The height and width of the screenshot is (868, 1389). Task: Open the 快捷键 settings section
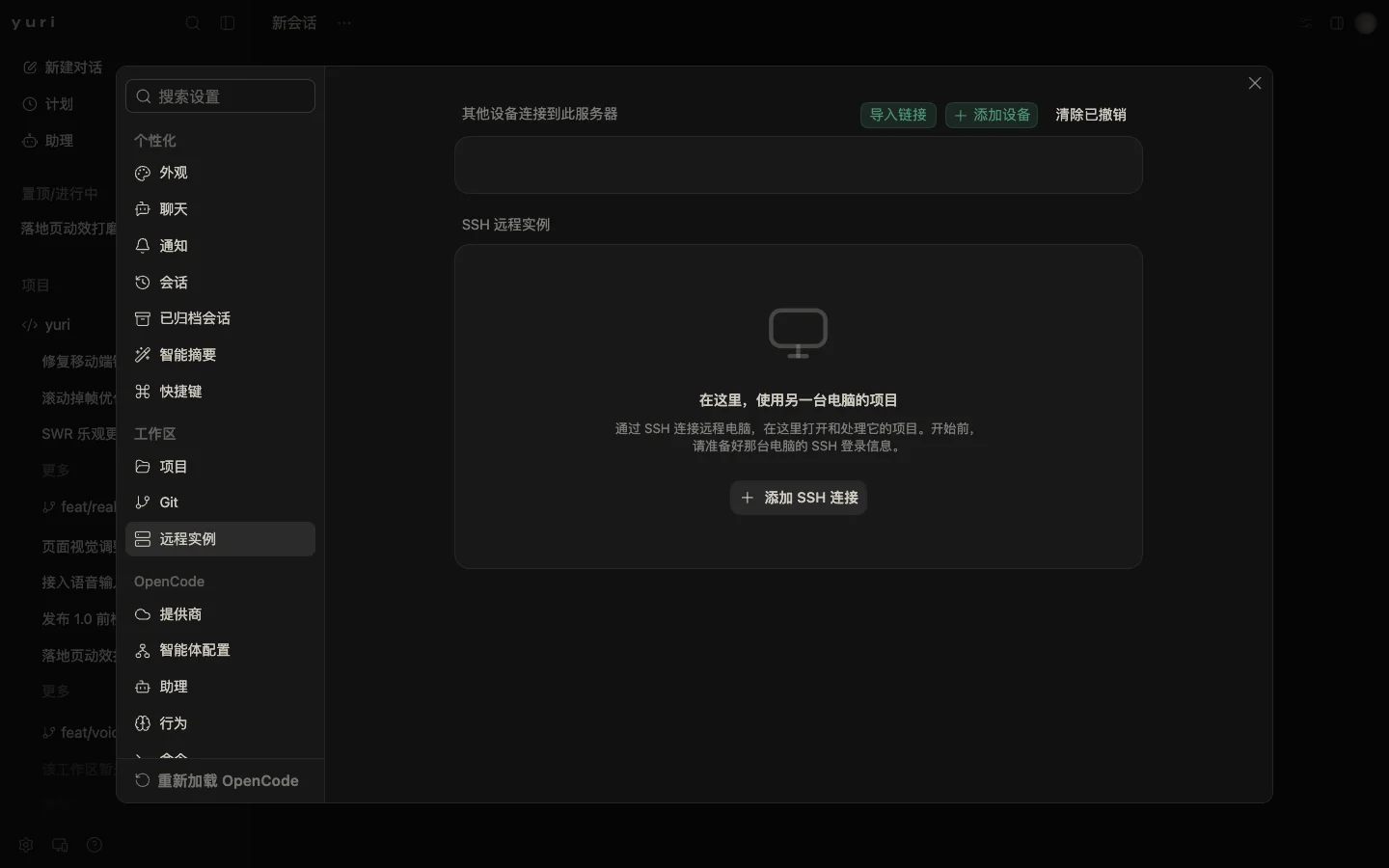(x=220, y=392)
